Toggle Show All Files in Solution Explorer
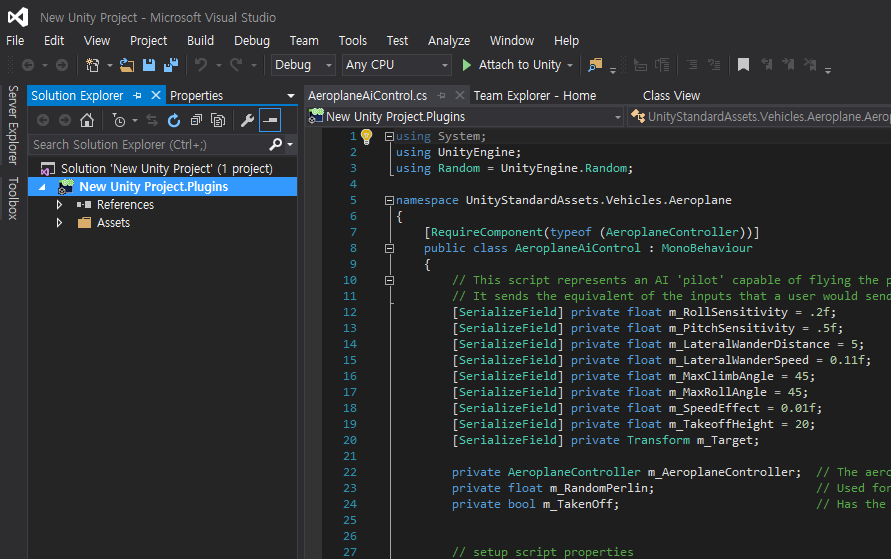Image resolution: width=891 pixels, height=559 pixels. click(218, 120)
